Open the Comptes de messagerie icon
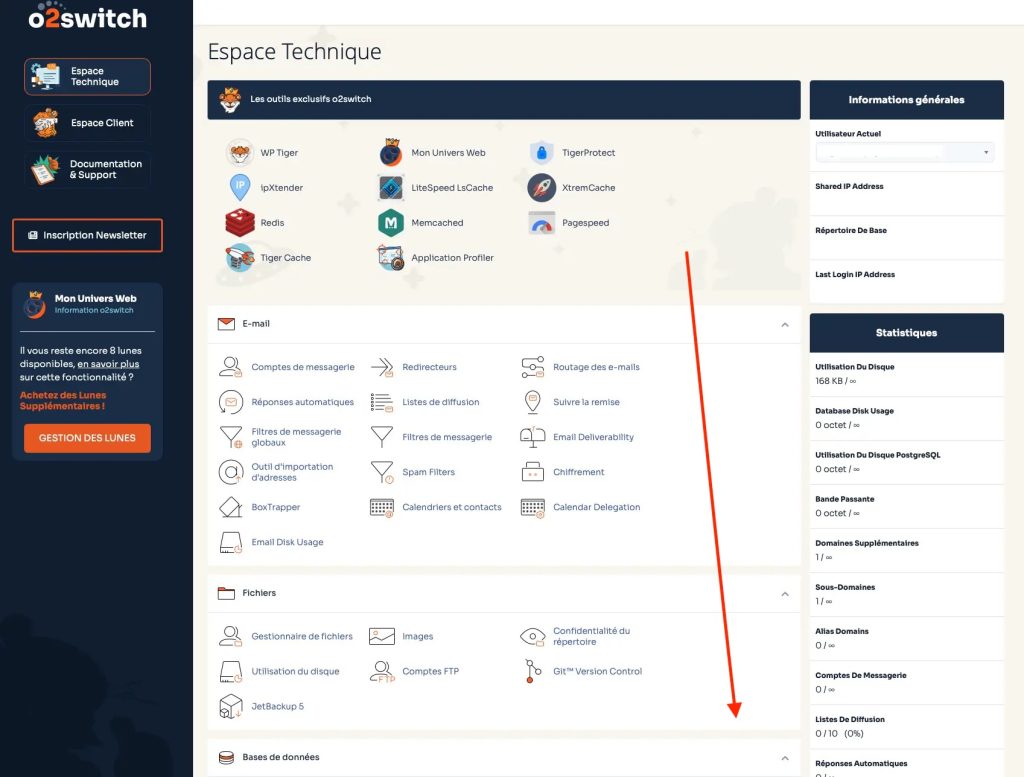Viewport: 1024px width, 777px height. (x=231, y=367)
